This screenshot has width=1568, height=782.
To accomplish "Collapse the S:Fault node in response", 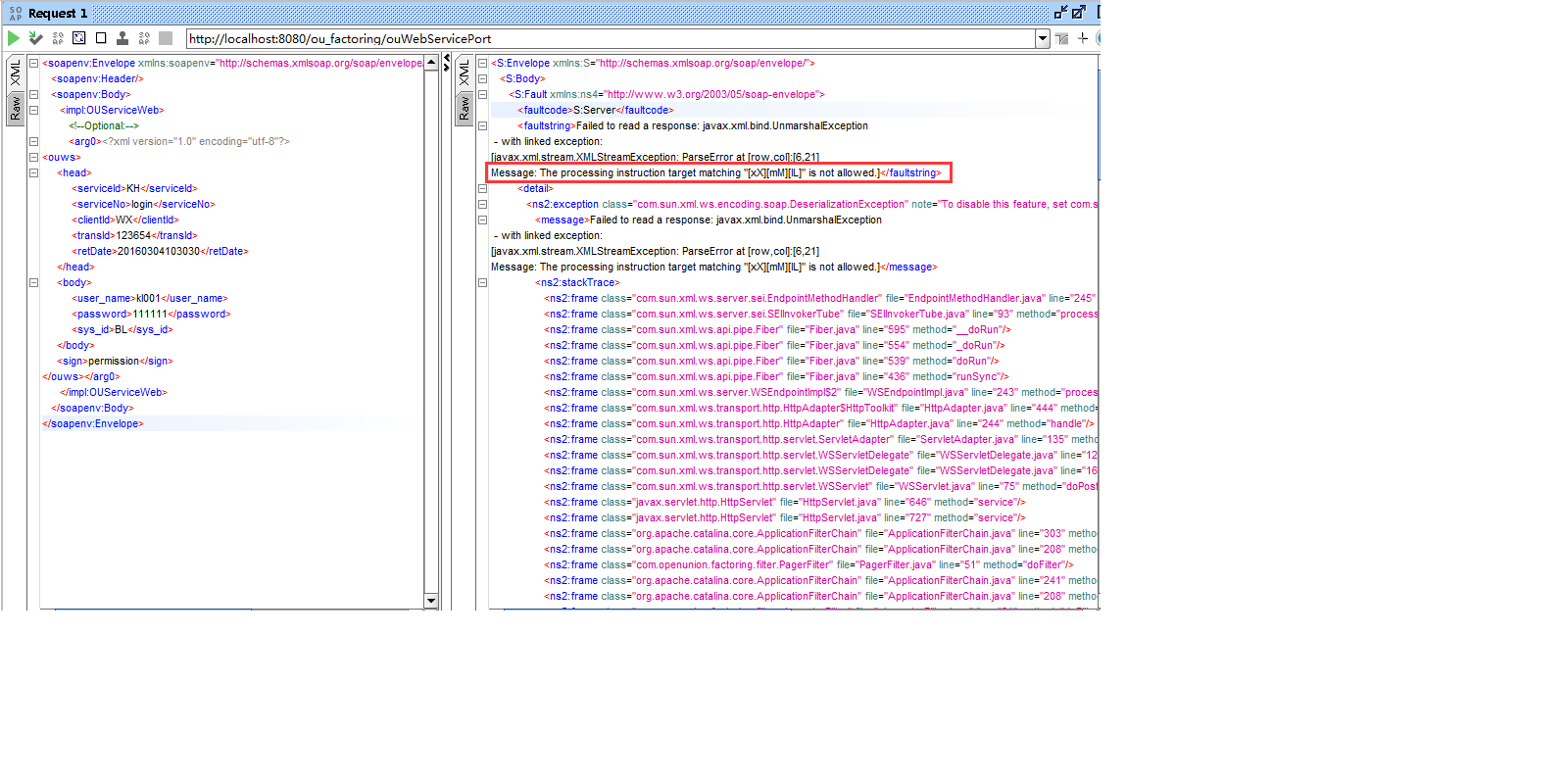I will point(482,94).
